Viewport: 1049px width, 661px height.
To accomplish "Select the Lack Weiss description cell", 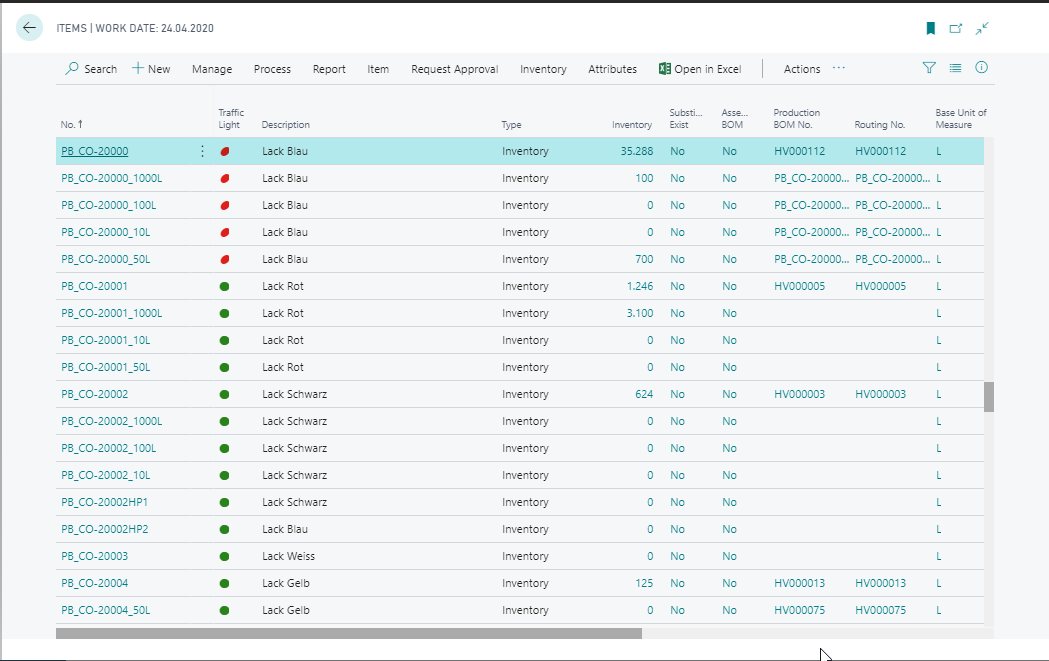I will (x=288, y=556).
